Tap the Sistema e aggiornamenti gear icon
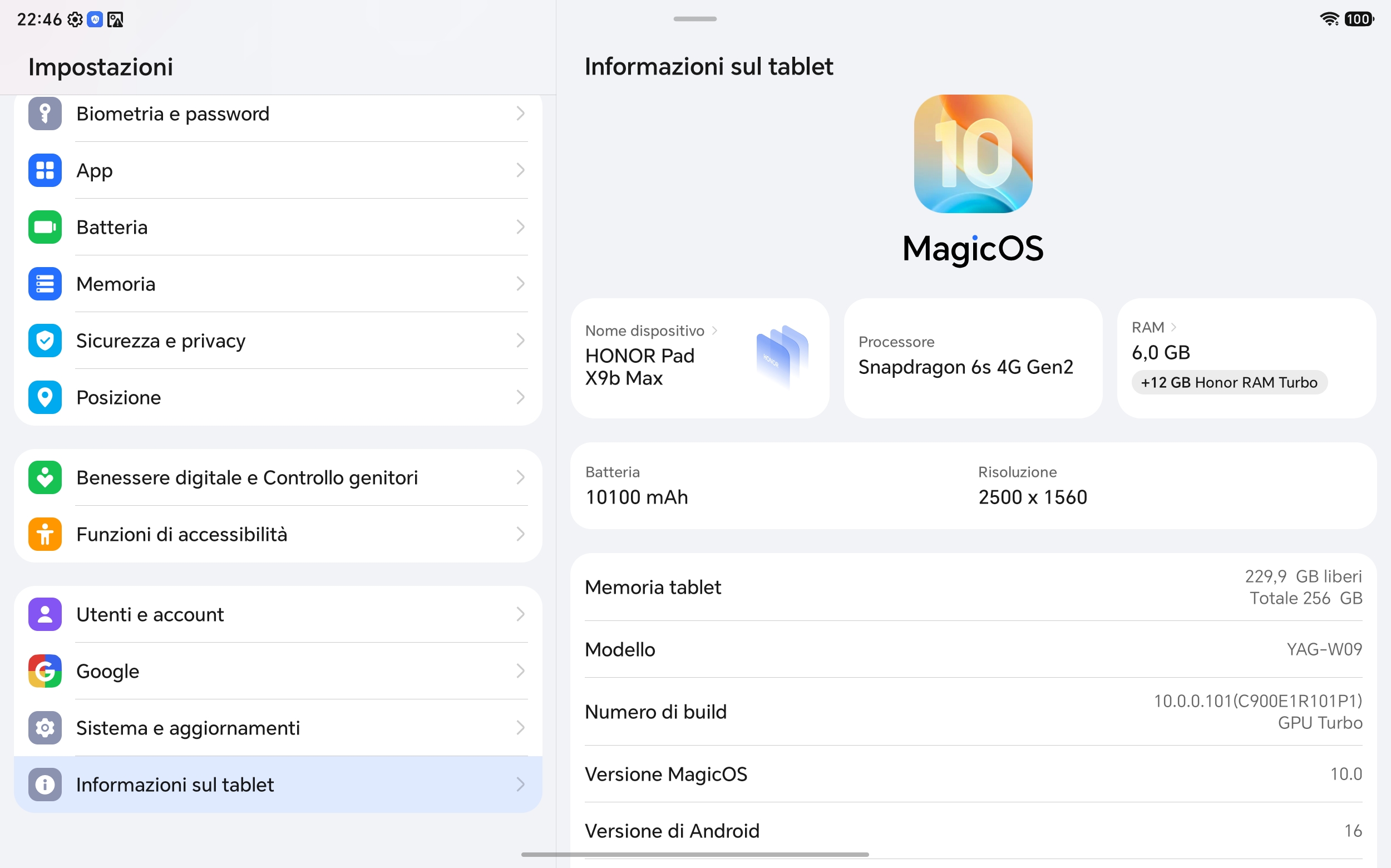The image size is (1391, 868). (45, 728)
